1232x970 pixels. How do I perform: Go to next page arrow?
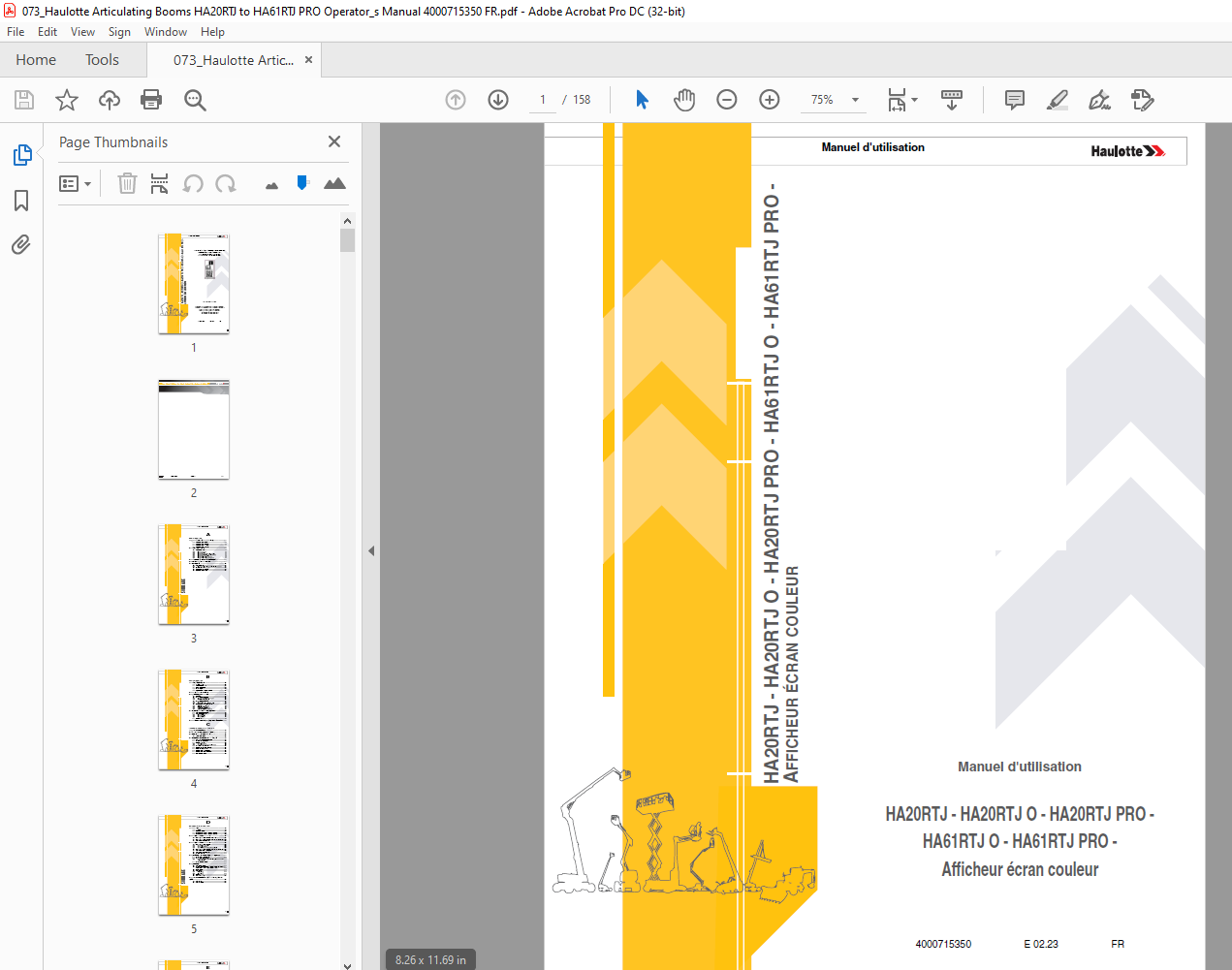coord(498,100)
